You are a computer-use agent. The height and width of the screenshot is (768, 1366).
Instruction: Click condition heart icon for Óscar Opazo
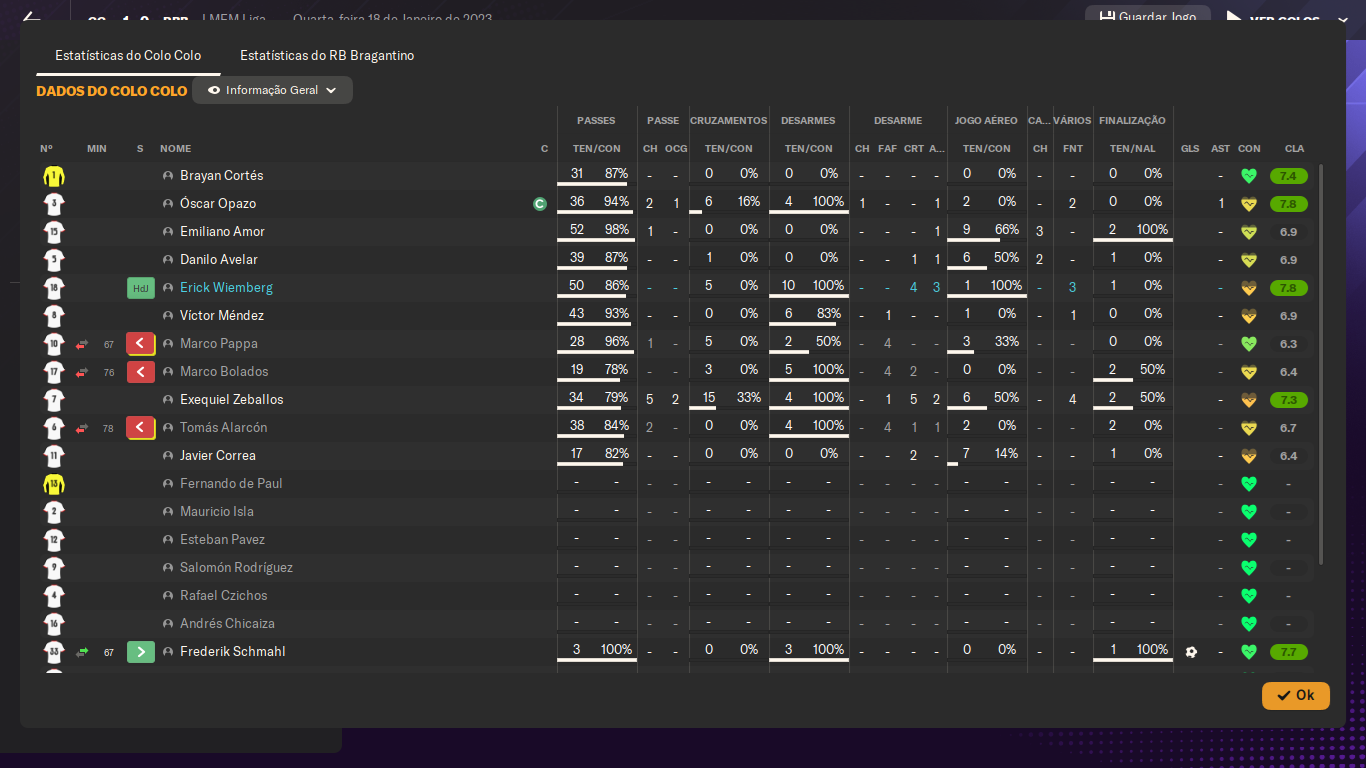coord(1248,204)
